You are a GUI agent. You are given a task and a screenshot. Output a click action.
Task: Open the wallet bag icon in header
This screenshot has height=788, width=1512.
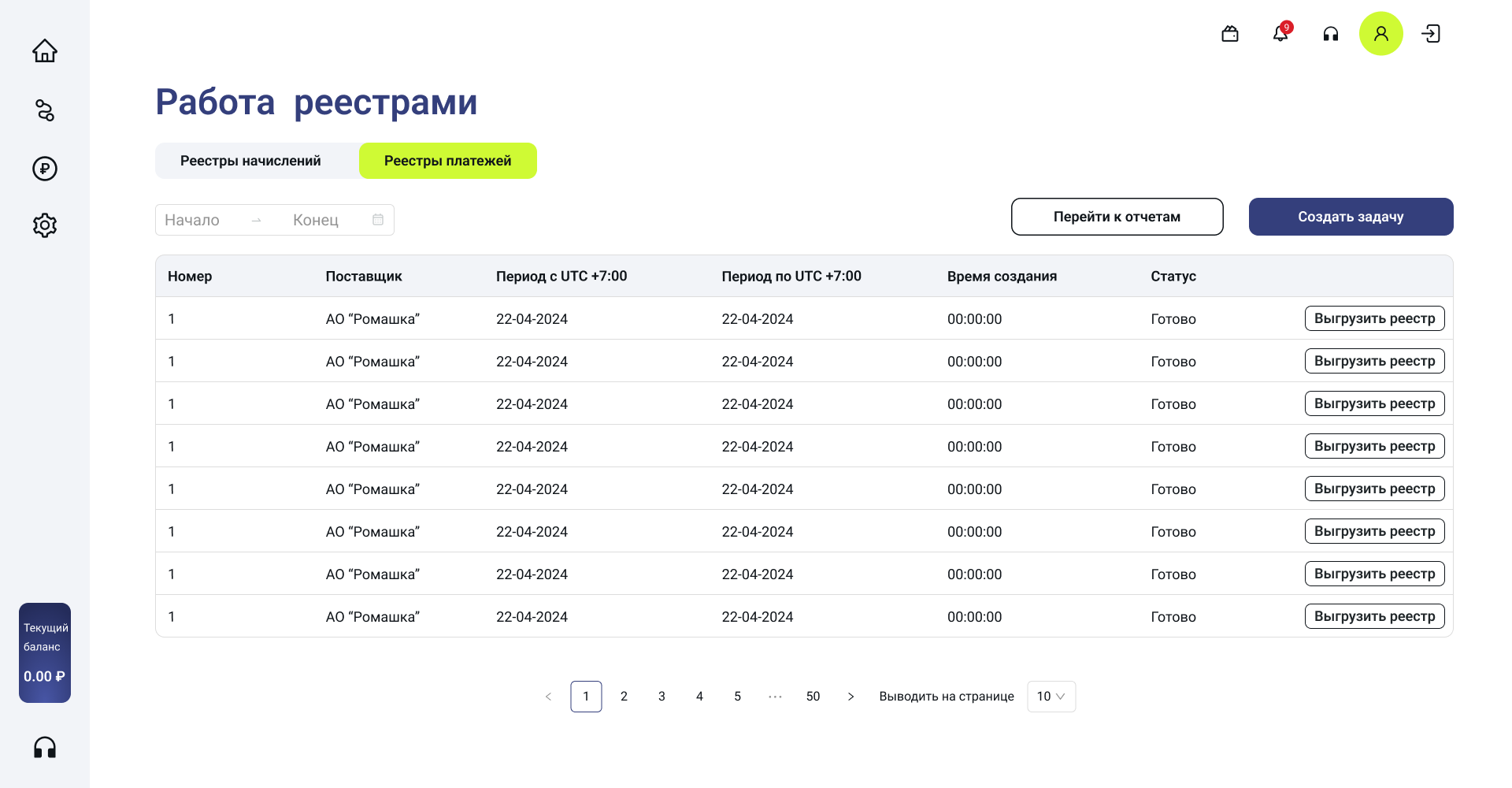tap(1230, 34)
